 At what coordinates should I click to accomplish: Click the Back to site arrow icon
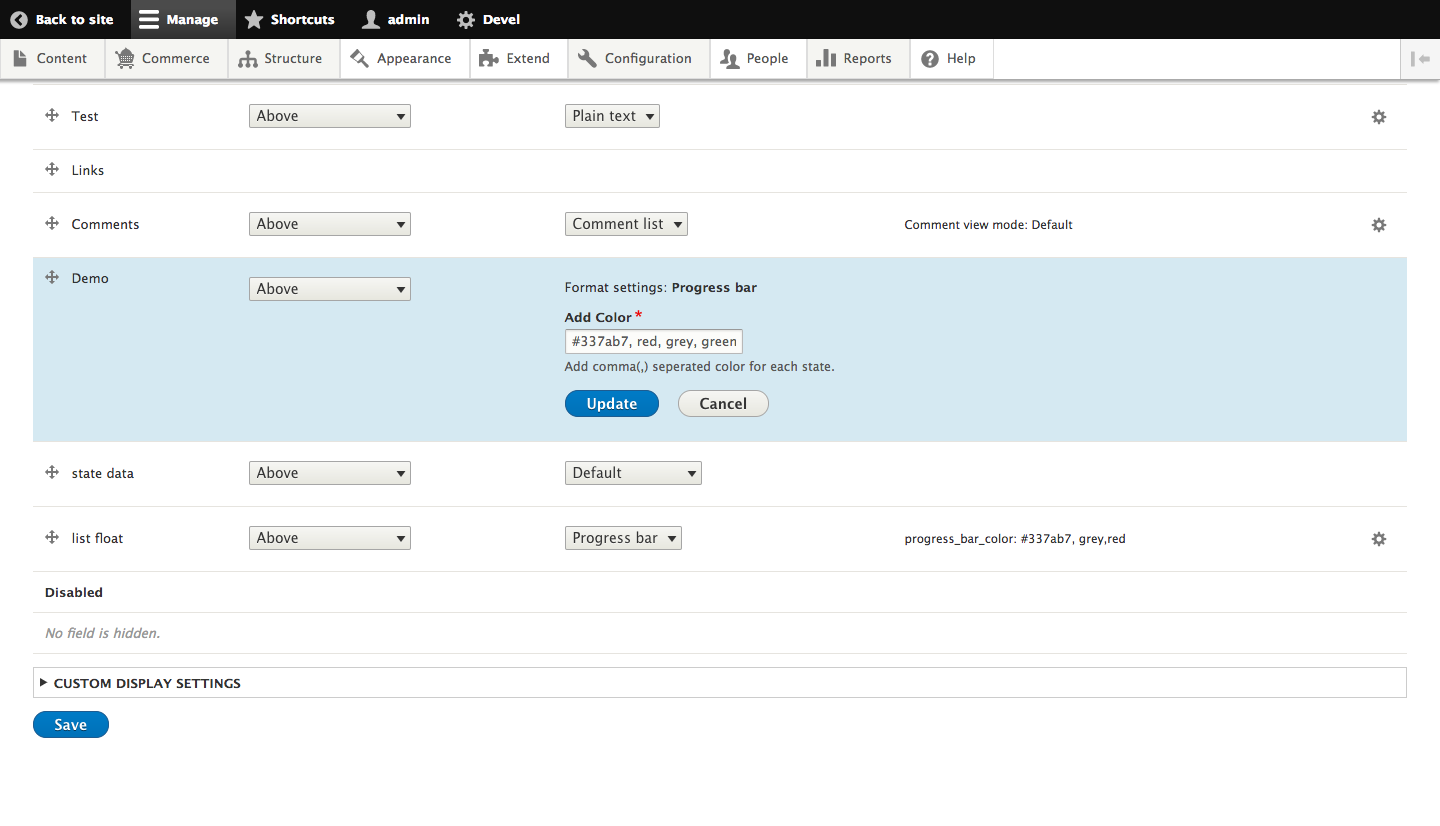[x=19, y=19]
